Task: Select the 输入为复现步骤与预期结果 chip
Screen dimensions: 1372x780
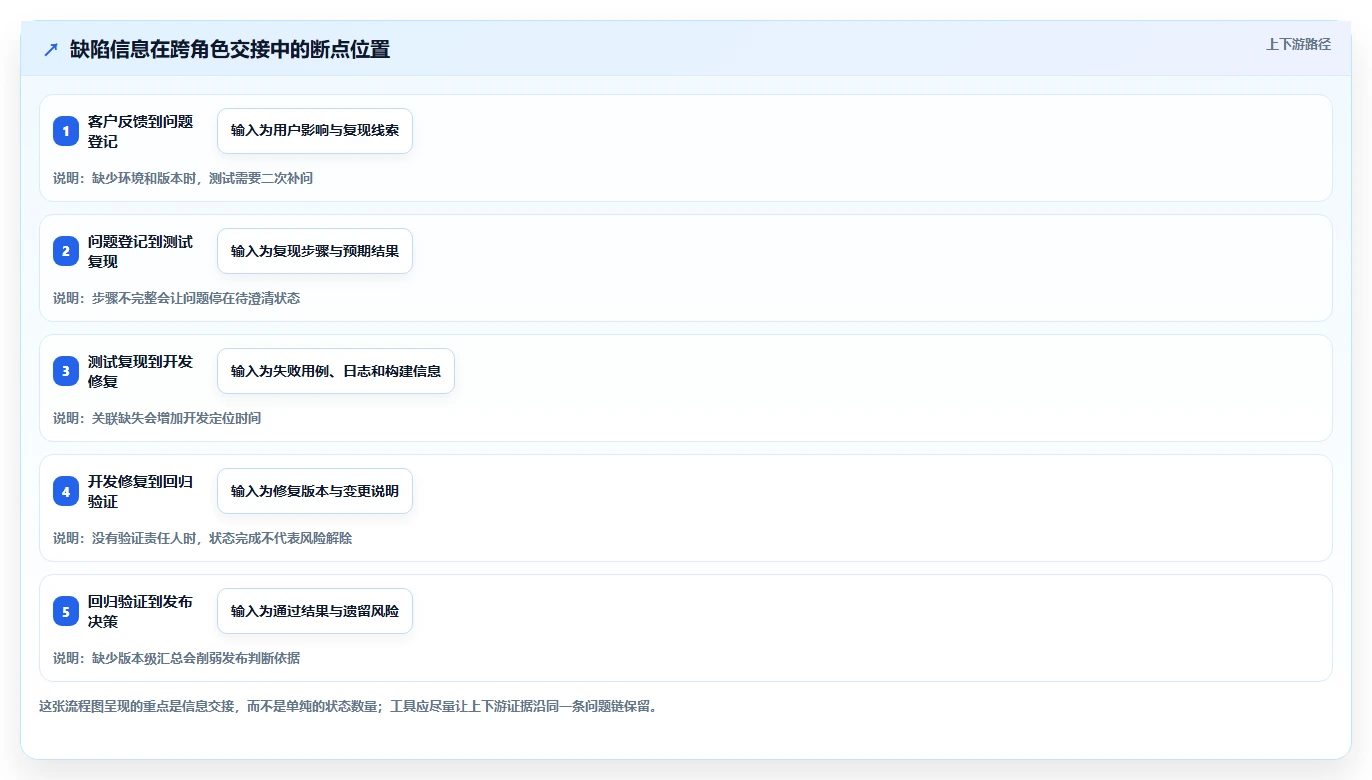Action: tap(315, 251)
